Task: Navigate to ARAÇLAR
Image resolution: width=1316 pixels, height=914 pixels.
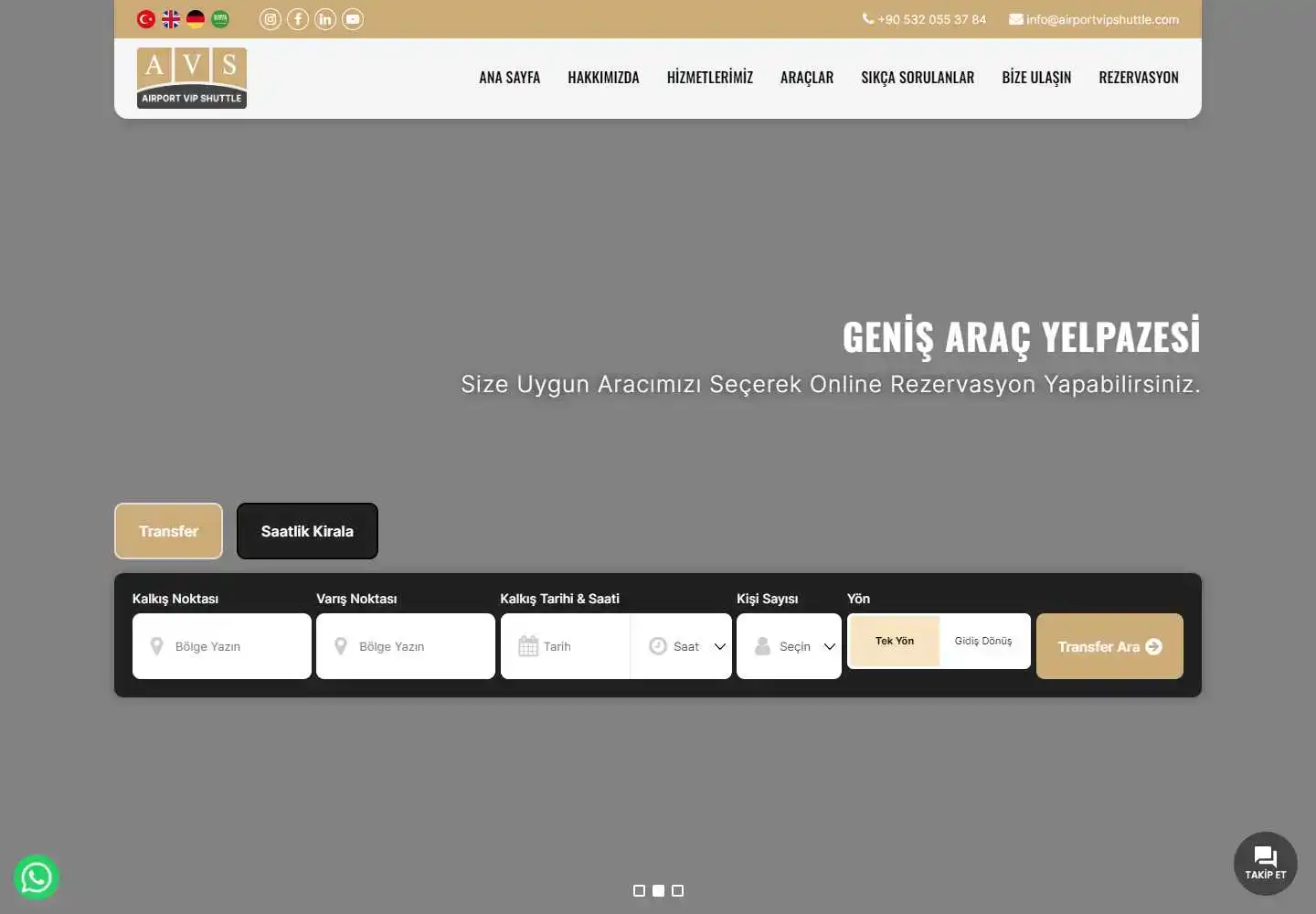Action: (x=807, y=78)
